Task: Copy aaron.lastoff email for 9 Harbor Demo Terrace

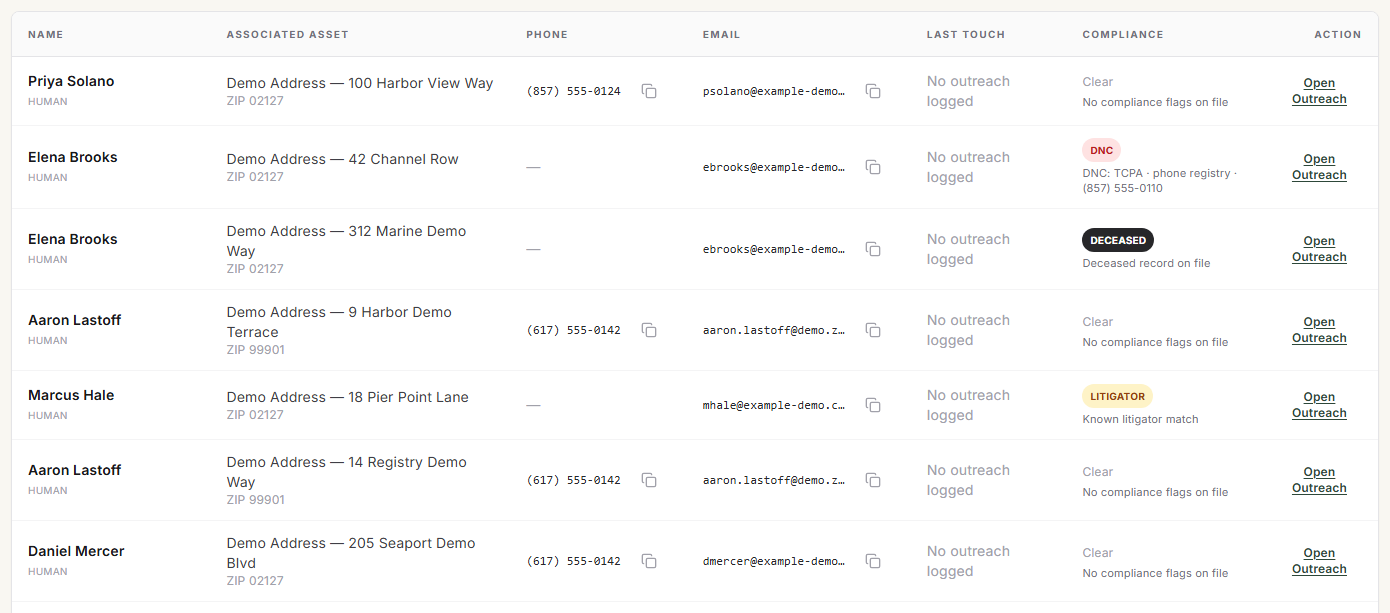Action: tap(873, 330)
